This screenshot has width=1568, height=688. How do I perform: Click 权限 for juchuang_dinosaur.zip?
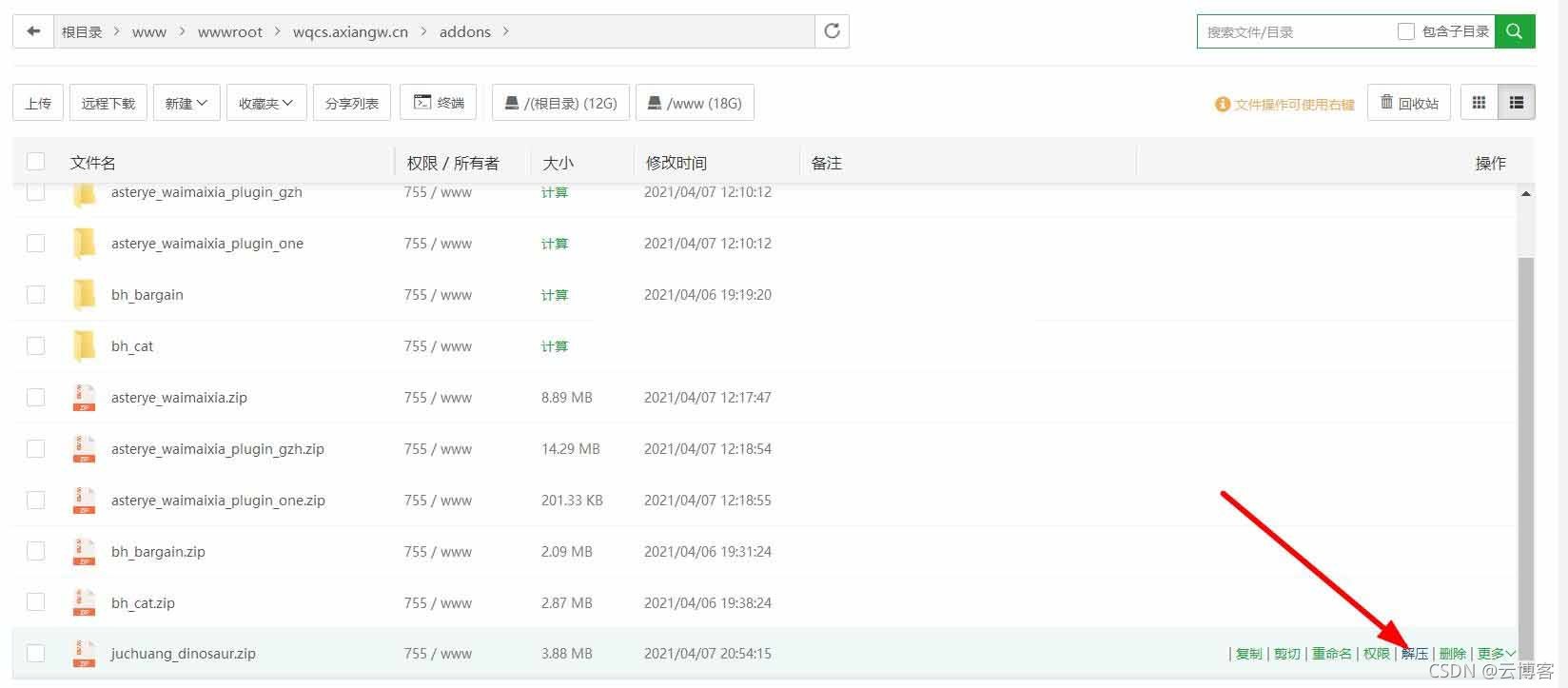point(1377,654)
